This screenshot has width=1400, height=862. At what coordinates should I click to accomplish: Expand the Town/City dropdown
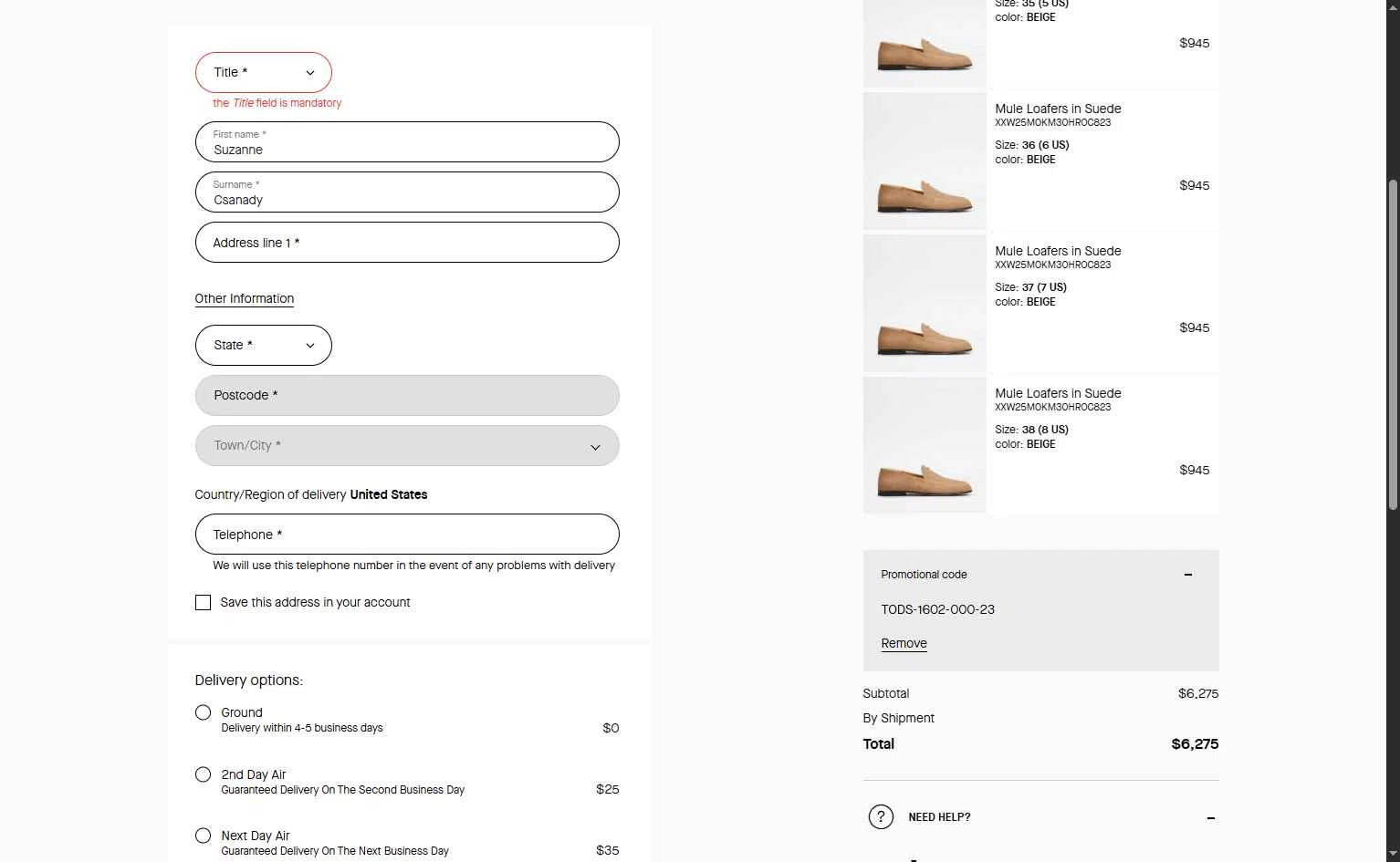(407, 446)
